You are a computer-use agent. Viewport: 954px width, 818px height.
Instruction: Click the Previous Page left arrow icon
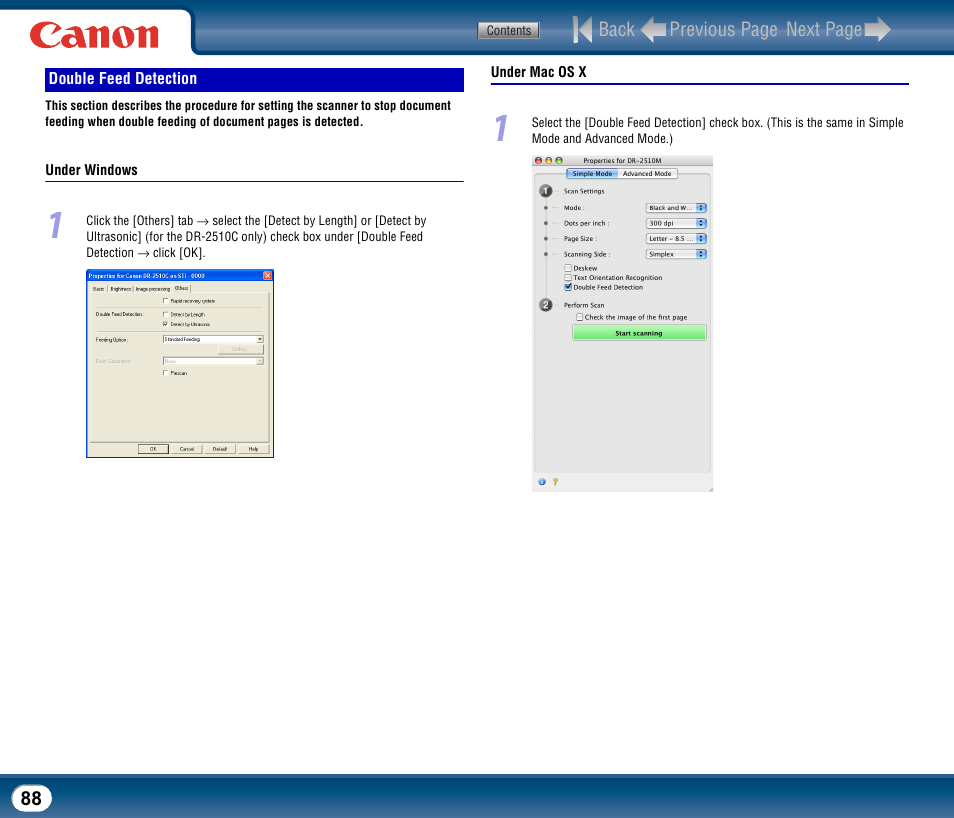click(654, 29)
